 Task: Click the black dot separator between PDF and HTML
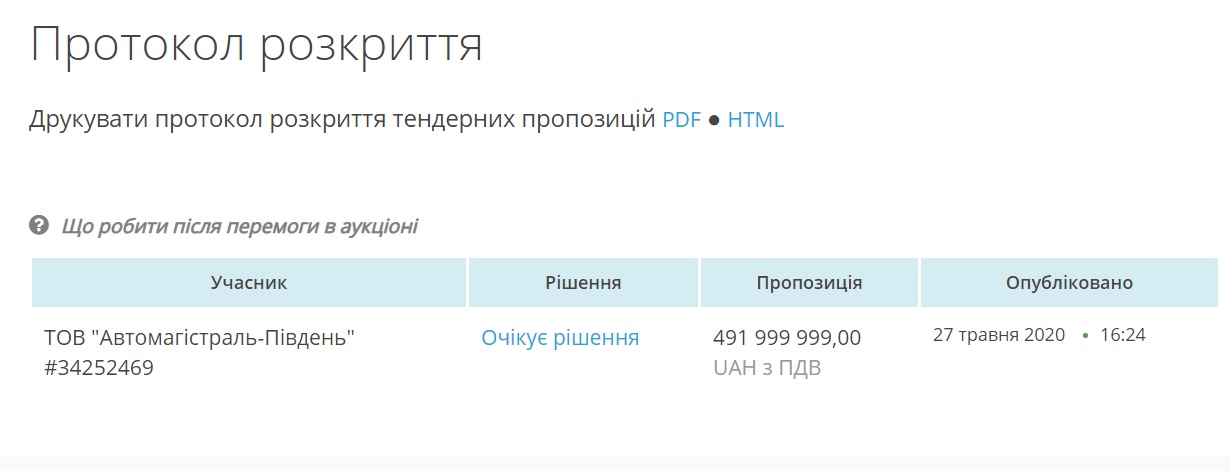(x=714, y=121)
